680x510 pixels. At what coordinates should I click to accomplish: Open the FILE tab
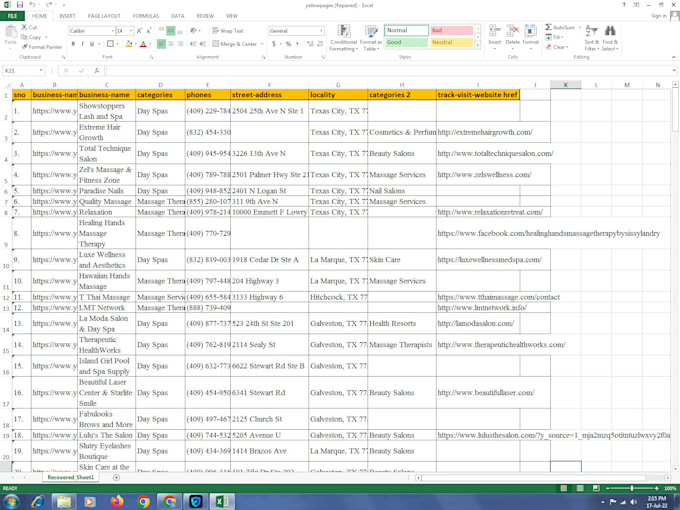[x=13, y=16]
